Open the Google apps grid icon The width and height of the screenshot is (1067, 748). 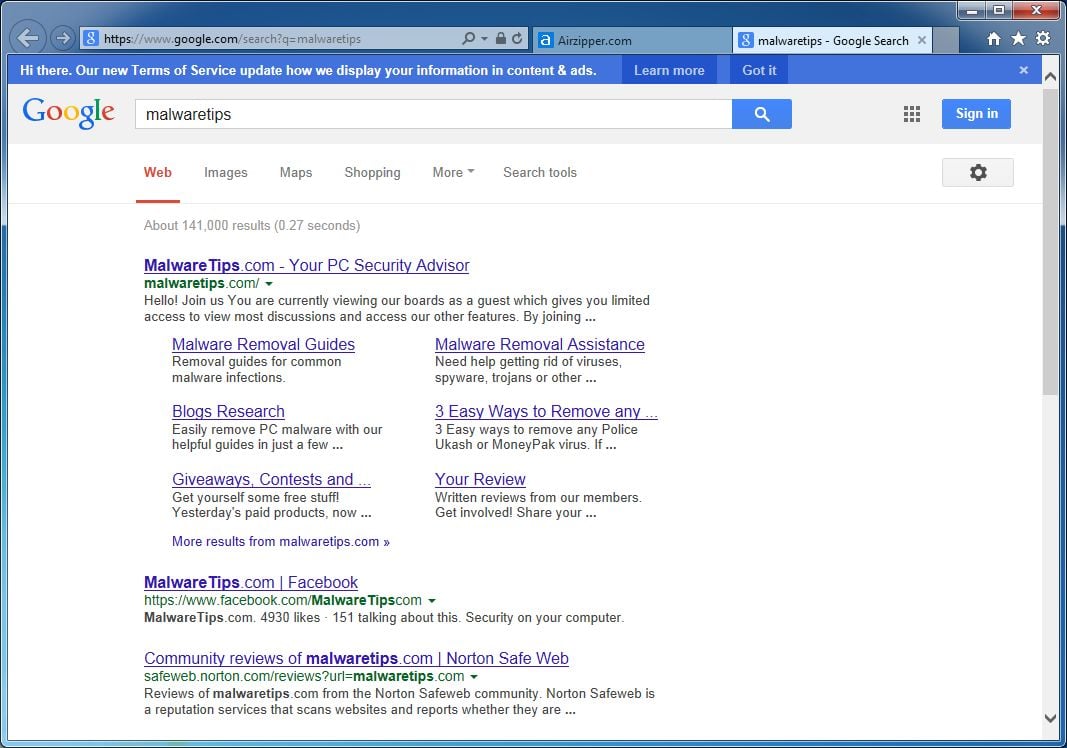tap(911, 114)
